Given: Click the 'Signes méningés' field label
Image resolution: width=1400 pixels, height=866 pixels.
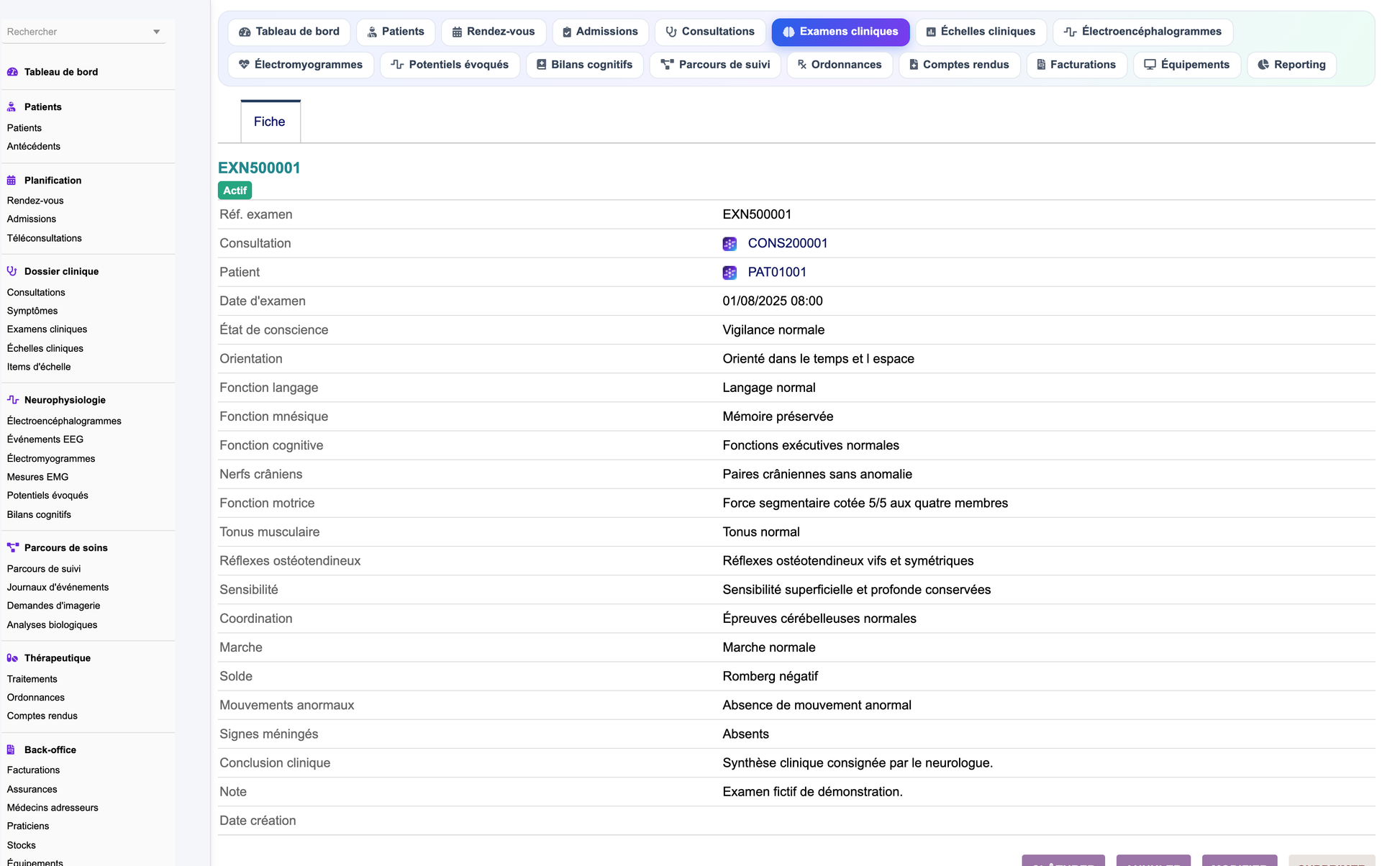Looking at the screenshot, I should 269,734.
